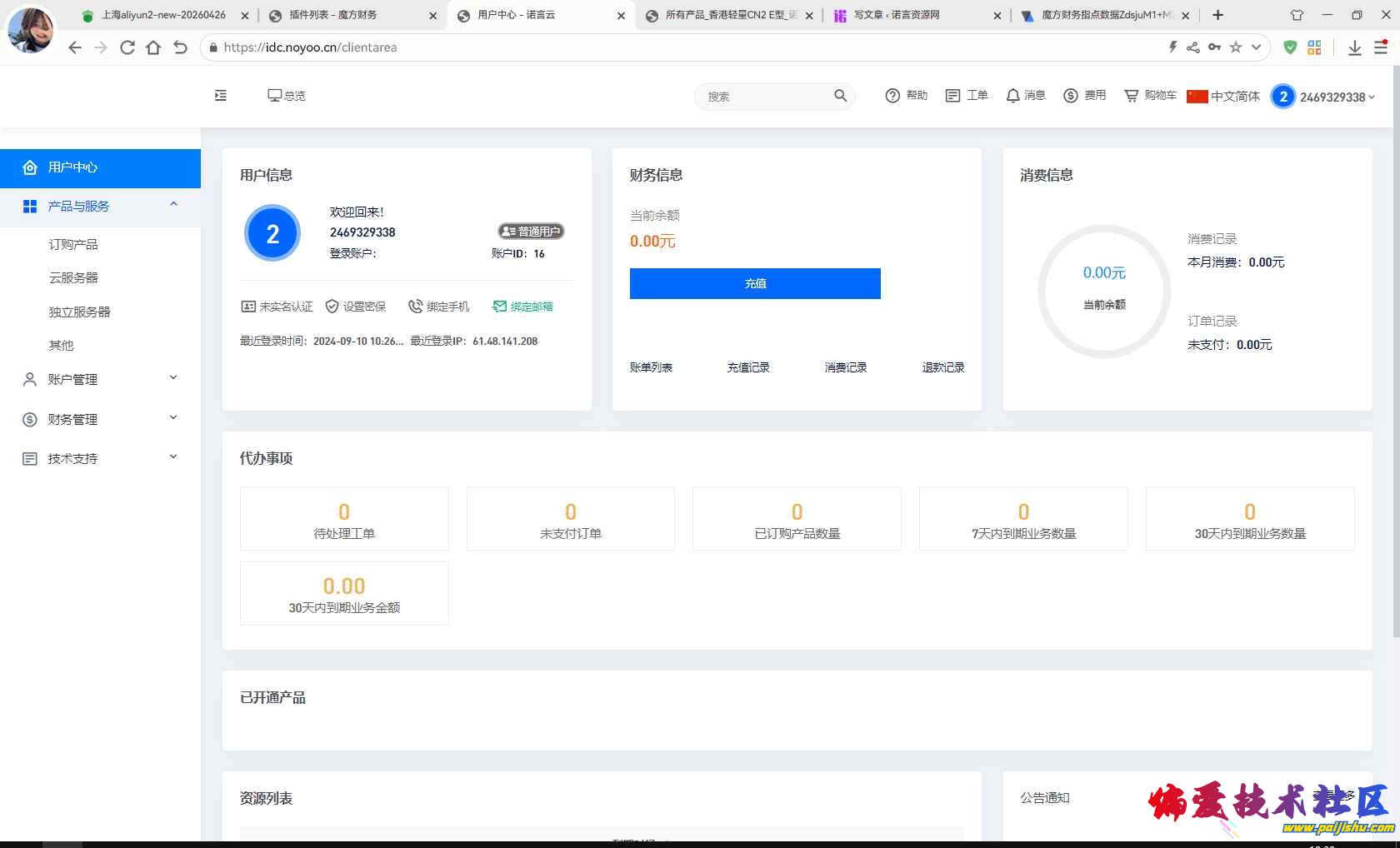Switch to the 插件列表 - 魔方财务 browser tab
This screenshot has width=1400, height=848.
(x=347, y=15)
